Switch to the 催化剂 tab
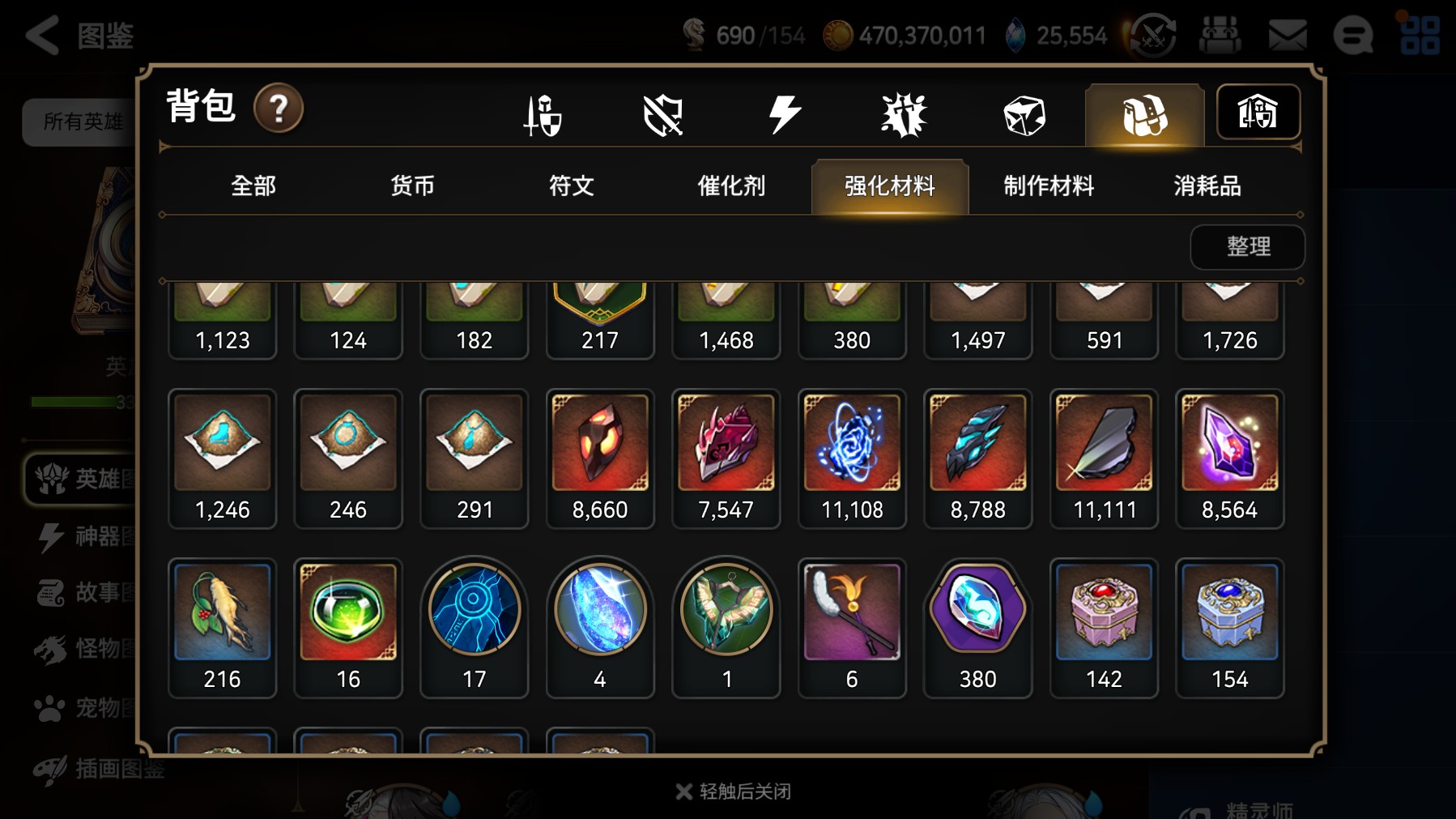Image resolution: width=1456 pixels, height=819 pixels. point(731,186)
